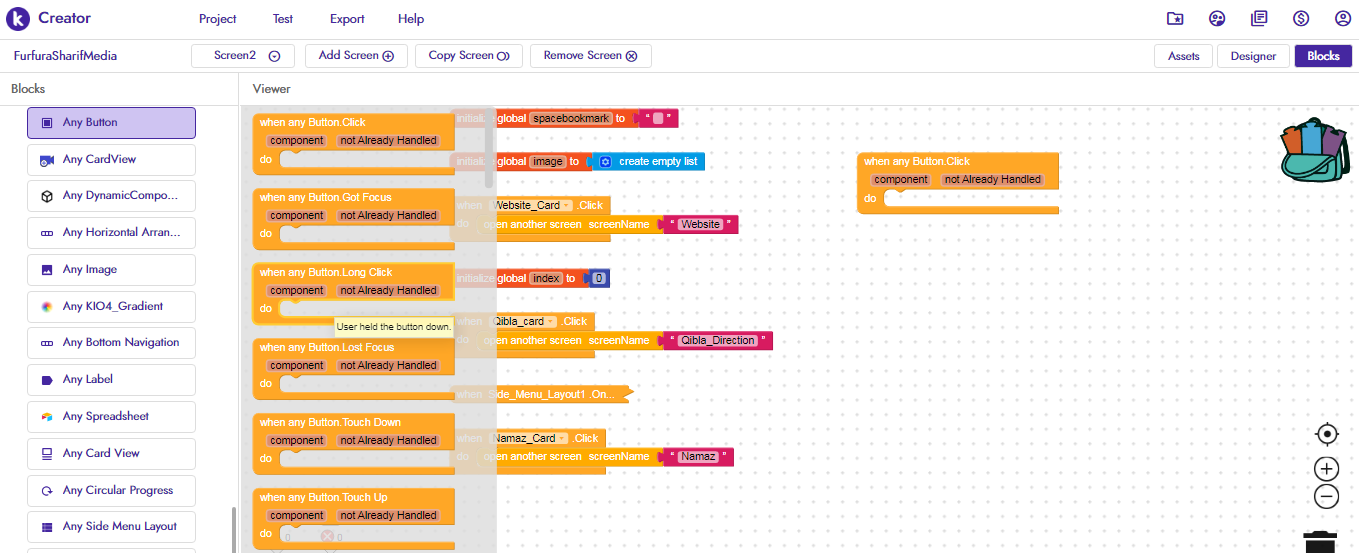Screen dimensions: 1359x553
Task: Click the Any Circular Progress icon
Action: click(46, 491)
